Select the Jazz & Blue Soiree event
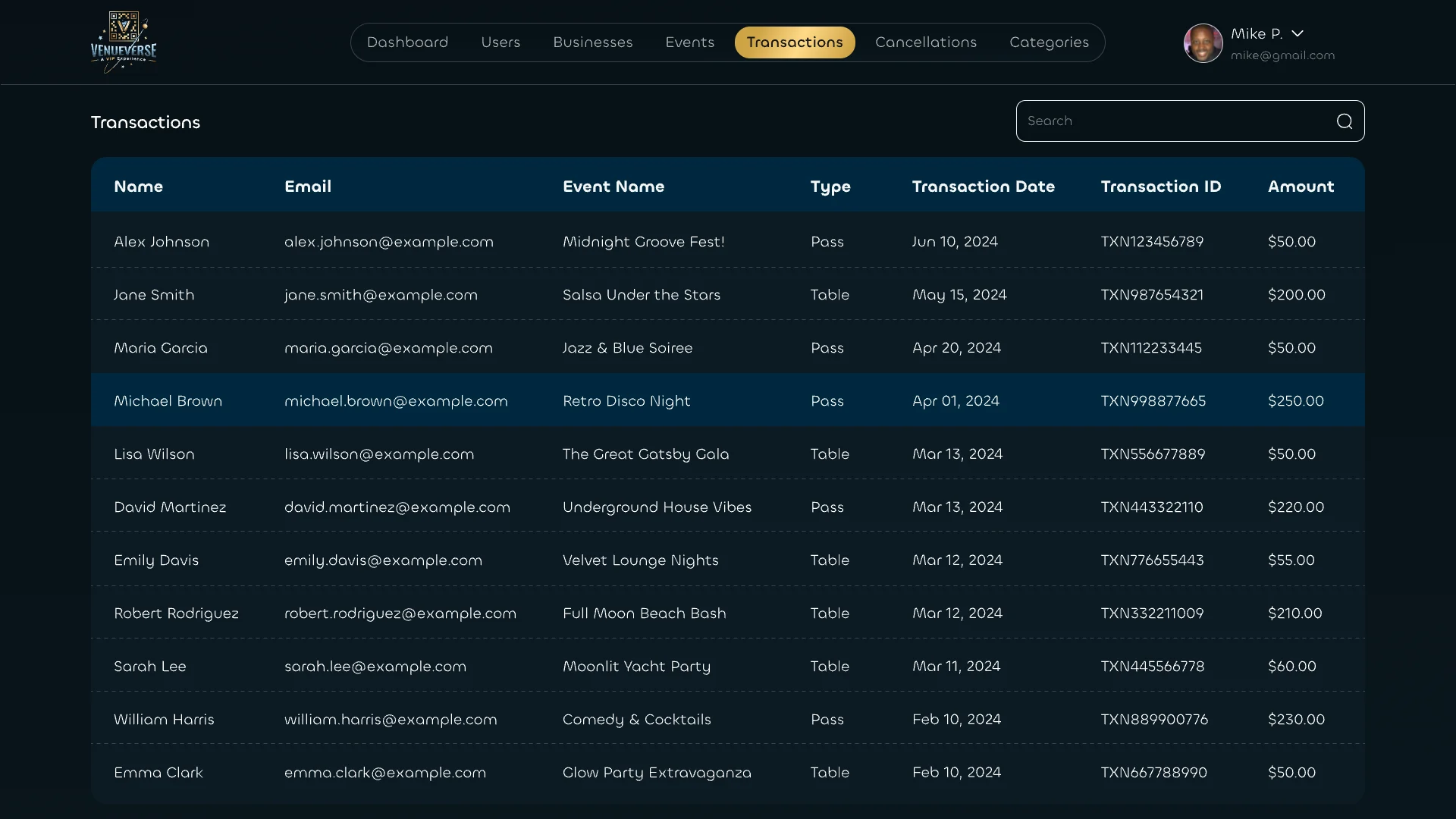The height and width of the screenshot is (819, 1456). click(628, 348)
